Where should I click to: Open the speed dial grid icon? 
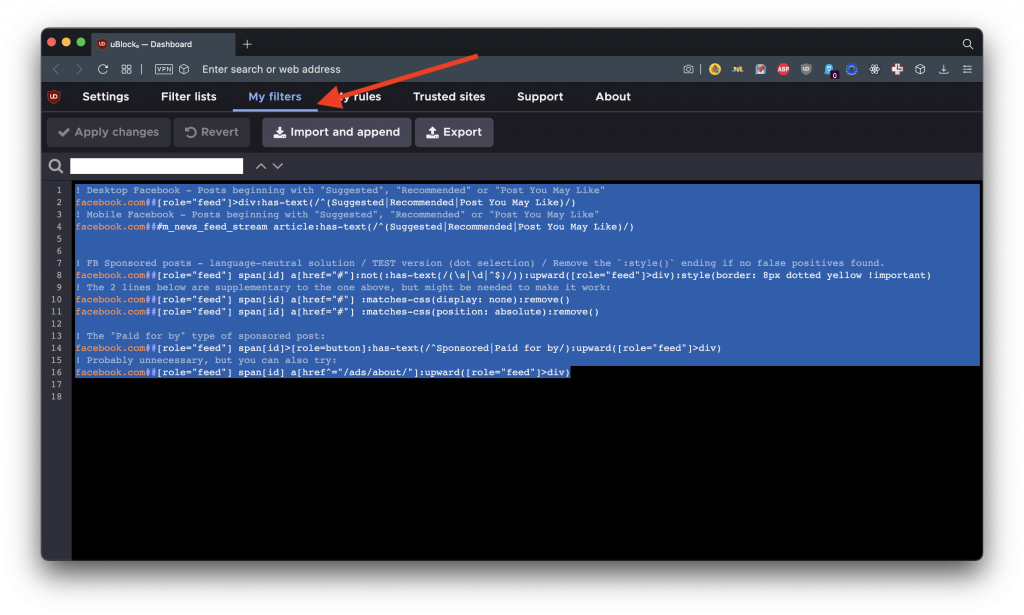click(x=127, y=70)
